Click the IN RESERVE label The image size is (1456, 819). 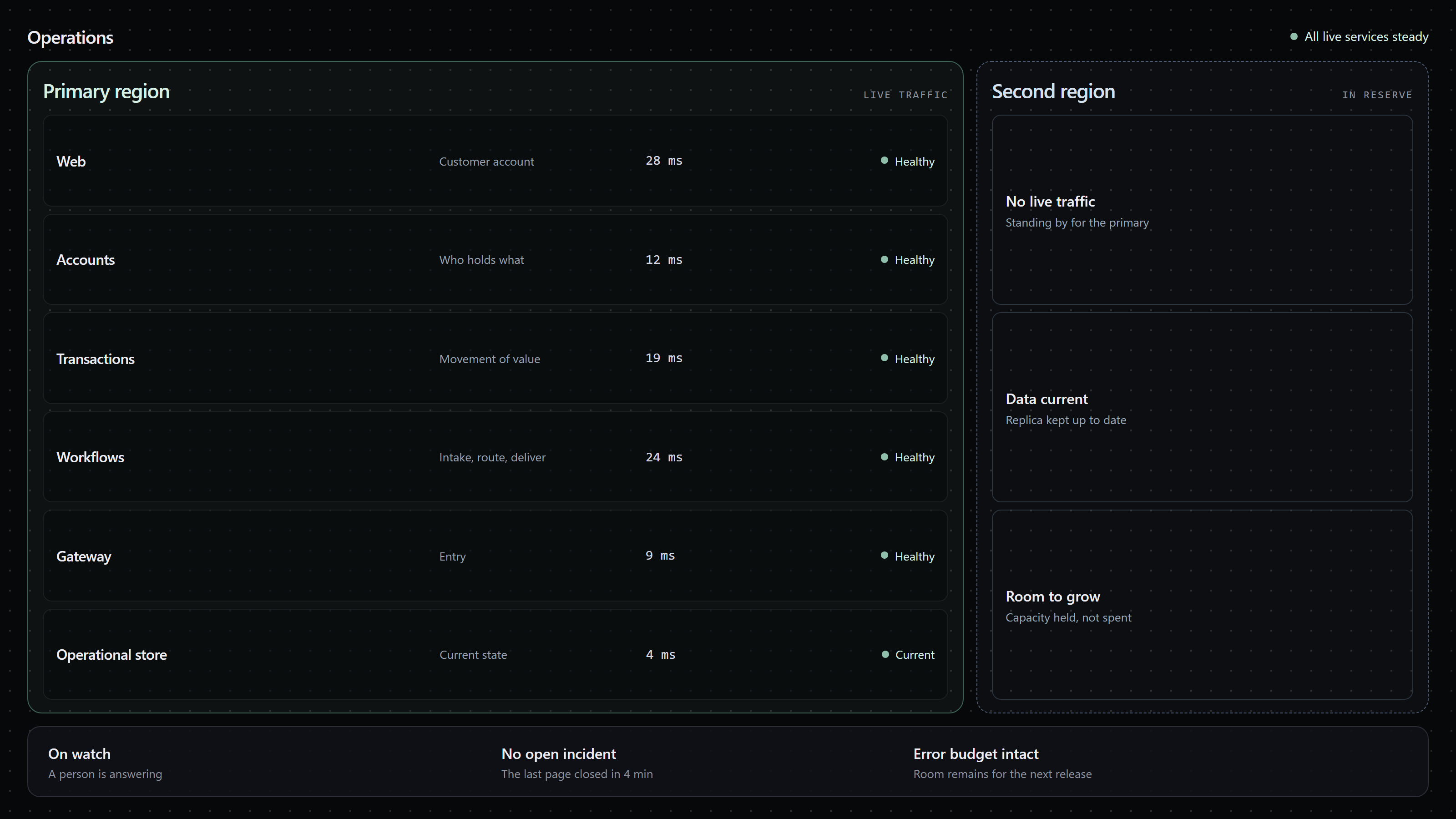1377,95
